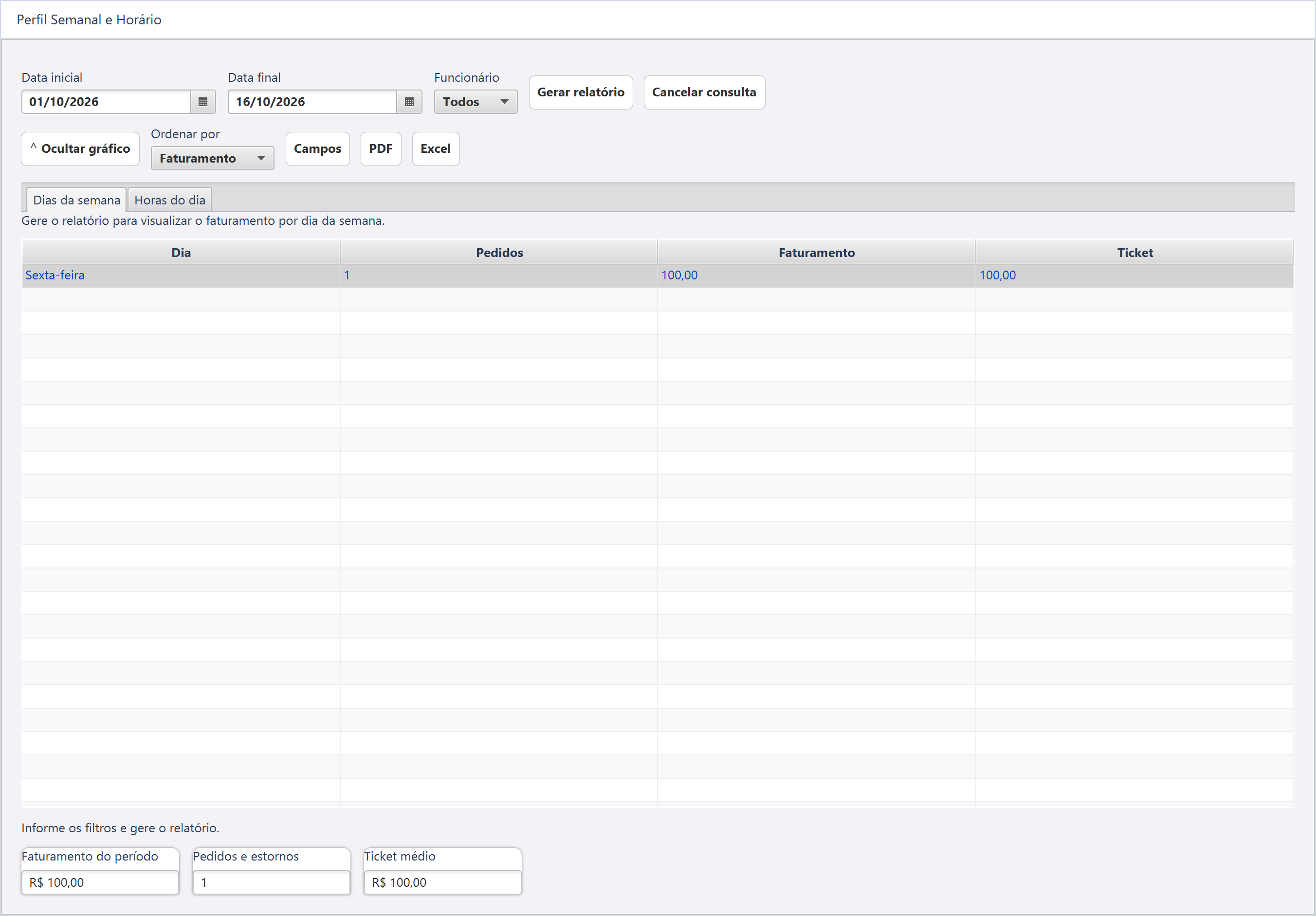Click the 'Gere o relatório para visualizar' hint text
This screenshot has height=916, width=1316.
(x=203, y=221)
